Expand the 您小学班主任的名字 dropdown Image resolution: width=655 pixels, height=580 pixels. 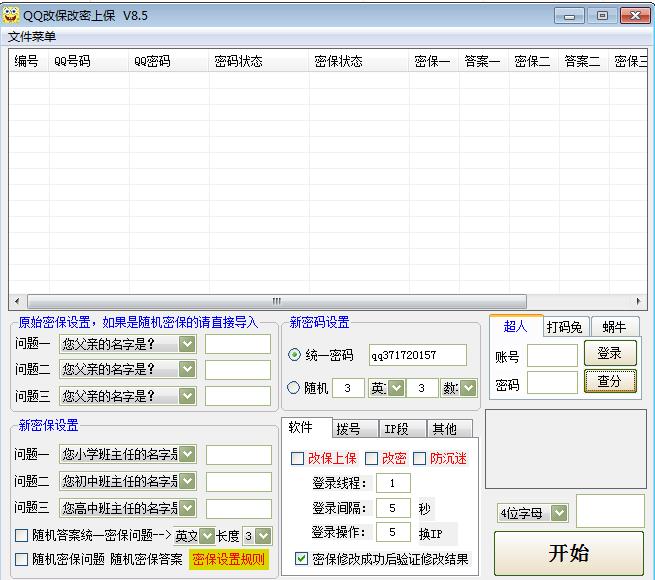[187, 455]
